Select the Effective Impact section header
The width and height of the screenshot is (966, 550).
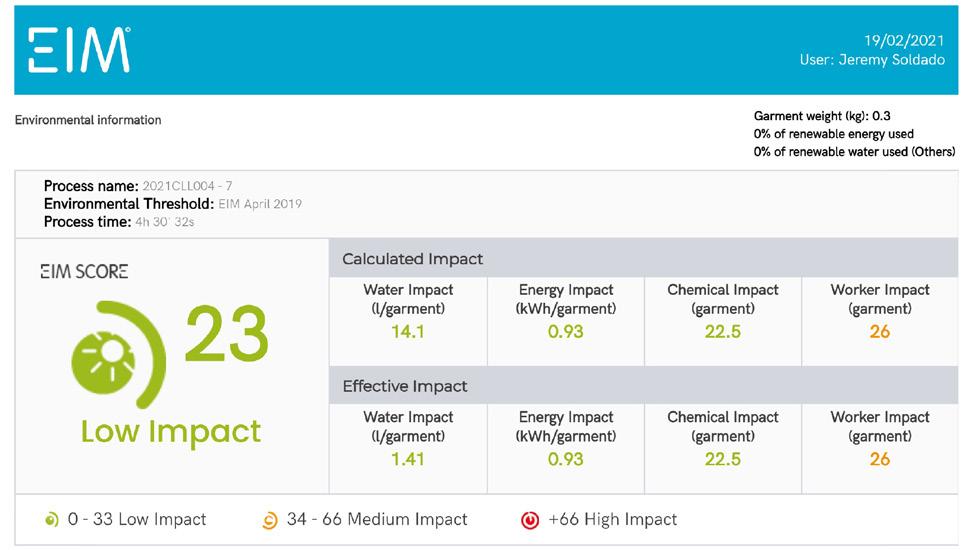404,386
